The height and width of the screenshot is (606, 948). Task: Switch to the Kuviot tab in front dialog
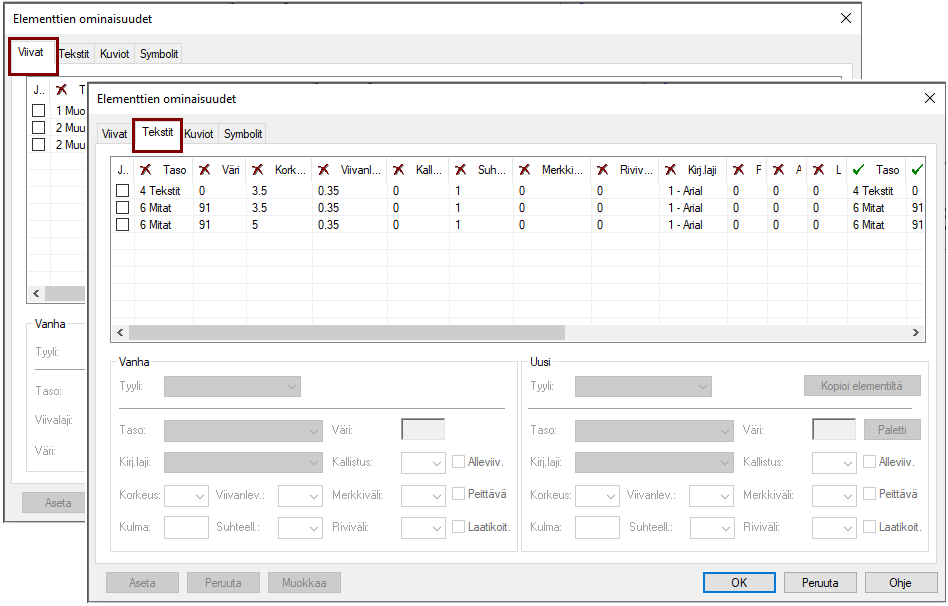click(199, 133)
